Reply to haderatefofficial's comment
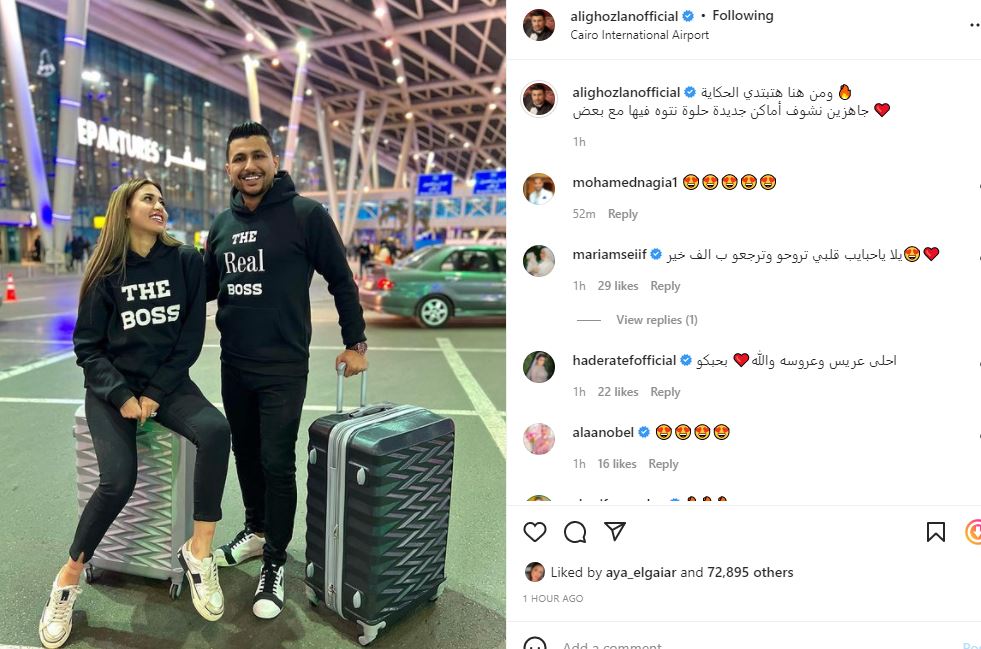Viewport: 981px width, 649px height. [x=665, y=392]
